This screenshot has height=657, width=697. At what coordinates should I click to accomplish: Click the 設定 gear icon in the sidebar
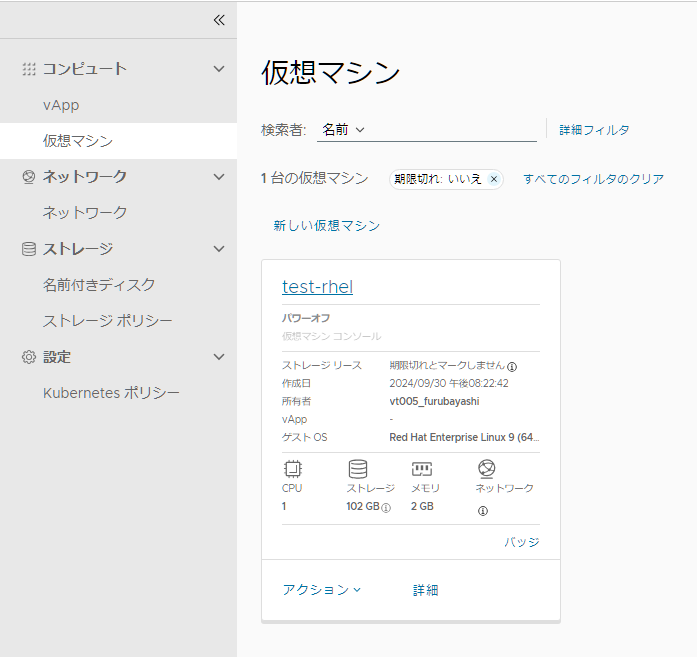pyautogui.click(x=29, y=357)
